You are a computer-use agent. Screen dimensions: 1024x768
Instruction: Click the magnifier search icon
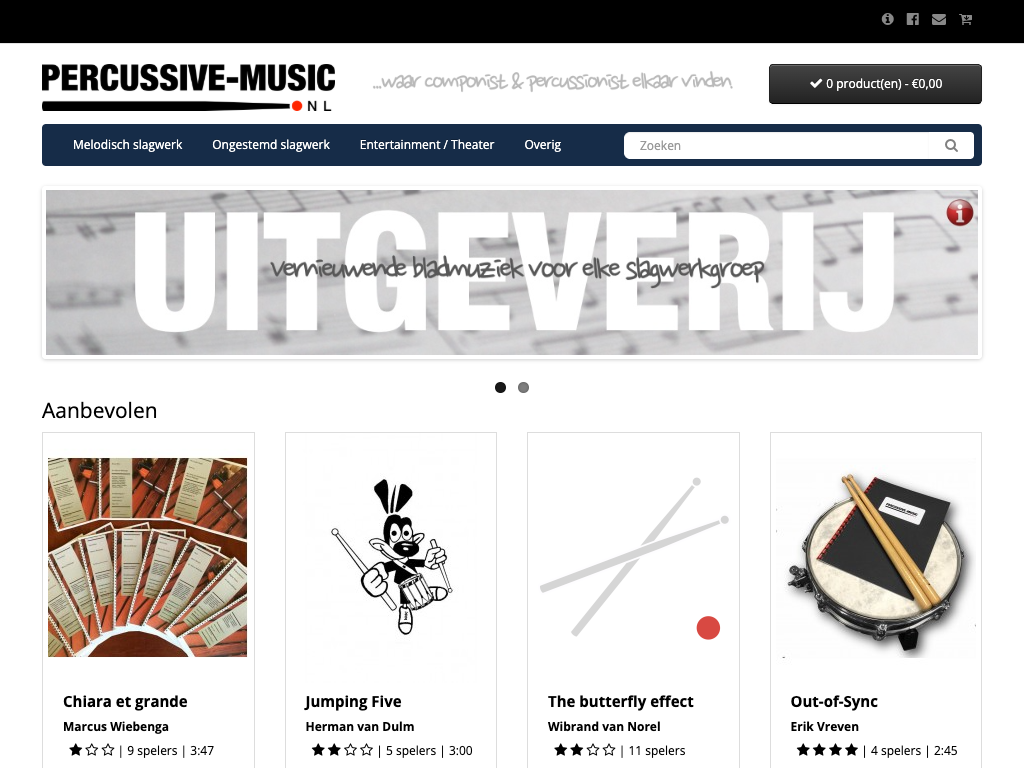tap(952, 146)
